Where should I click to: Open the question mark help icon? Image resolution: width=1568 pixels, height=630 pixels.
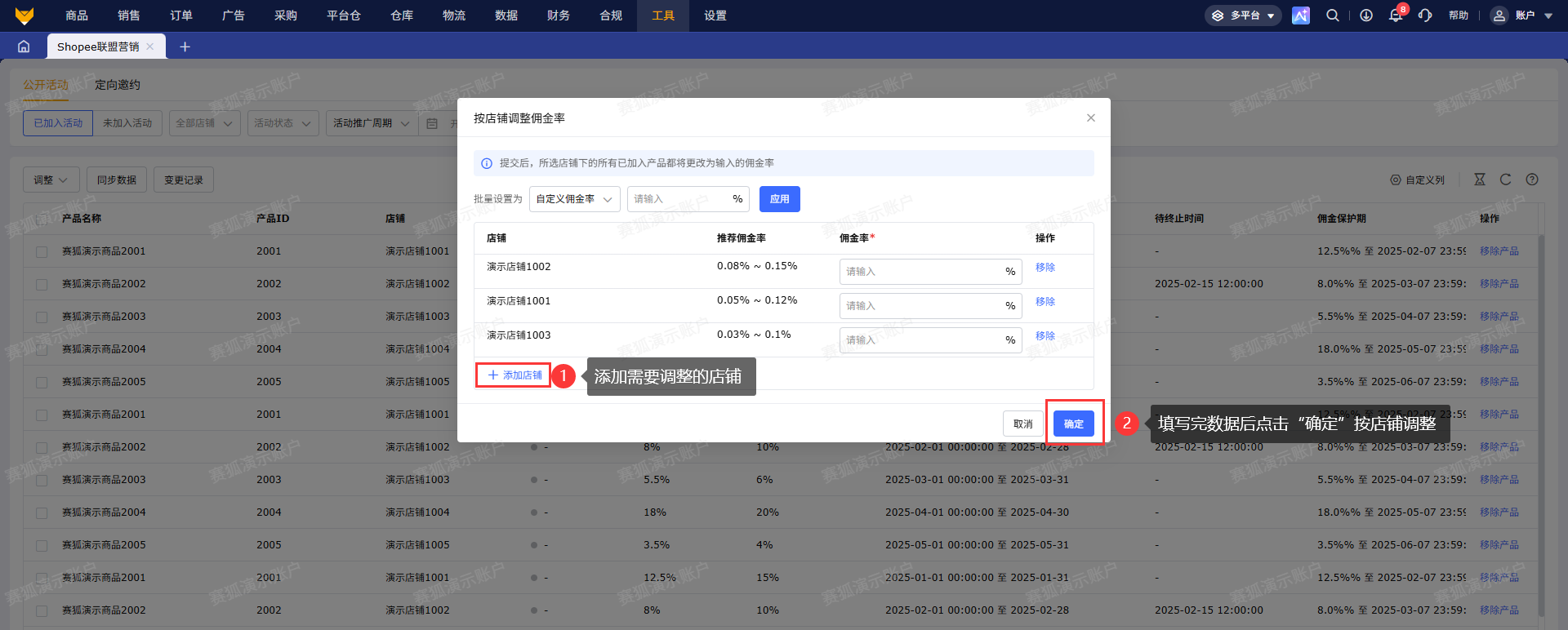pos(1532,180)
